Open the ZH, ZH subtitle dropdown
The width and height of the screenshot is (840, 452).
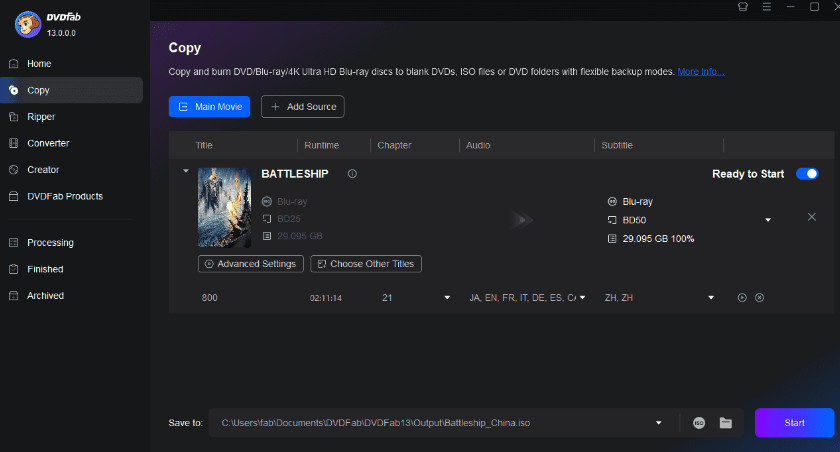[711, 298]
